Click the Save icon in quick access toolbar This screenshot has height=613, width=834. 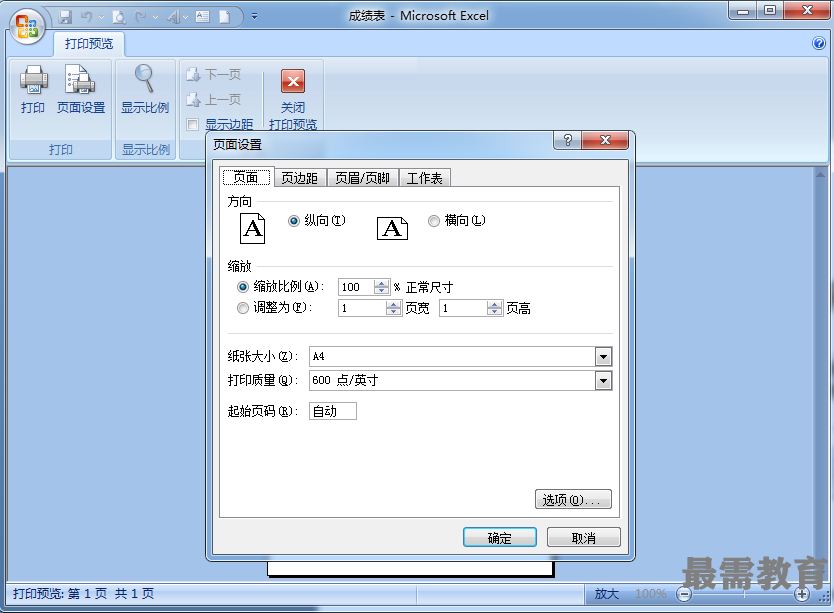pos(65,17)
